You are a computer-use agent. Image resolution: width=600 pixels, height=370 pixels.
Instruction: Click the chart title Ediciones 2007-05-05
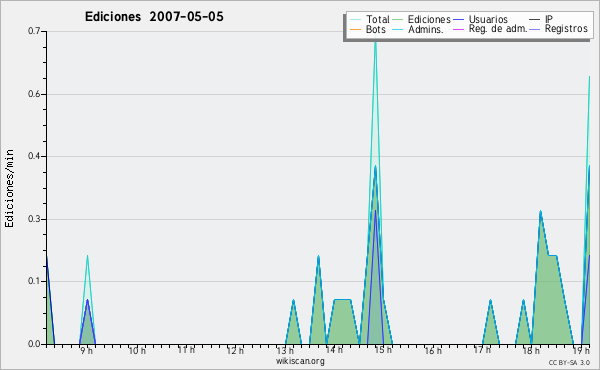154,17
